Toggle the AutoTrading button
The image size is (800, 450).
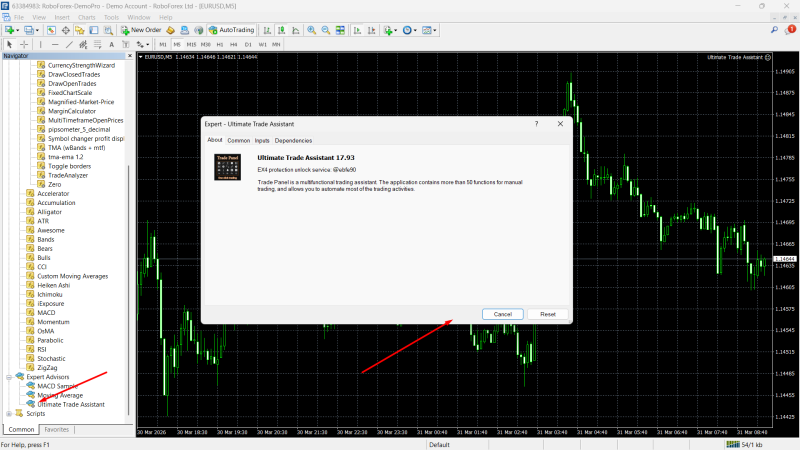pos(231,30)
